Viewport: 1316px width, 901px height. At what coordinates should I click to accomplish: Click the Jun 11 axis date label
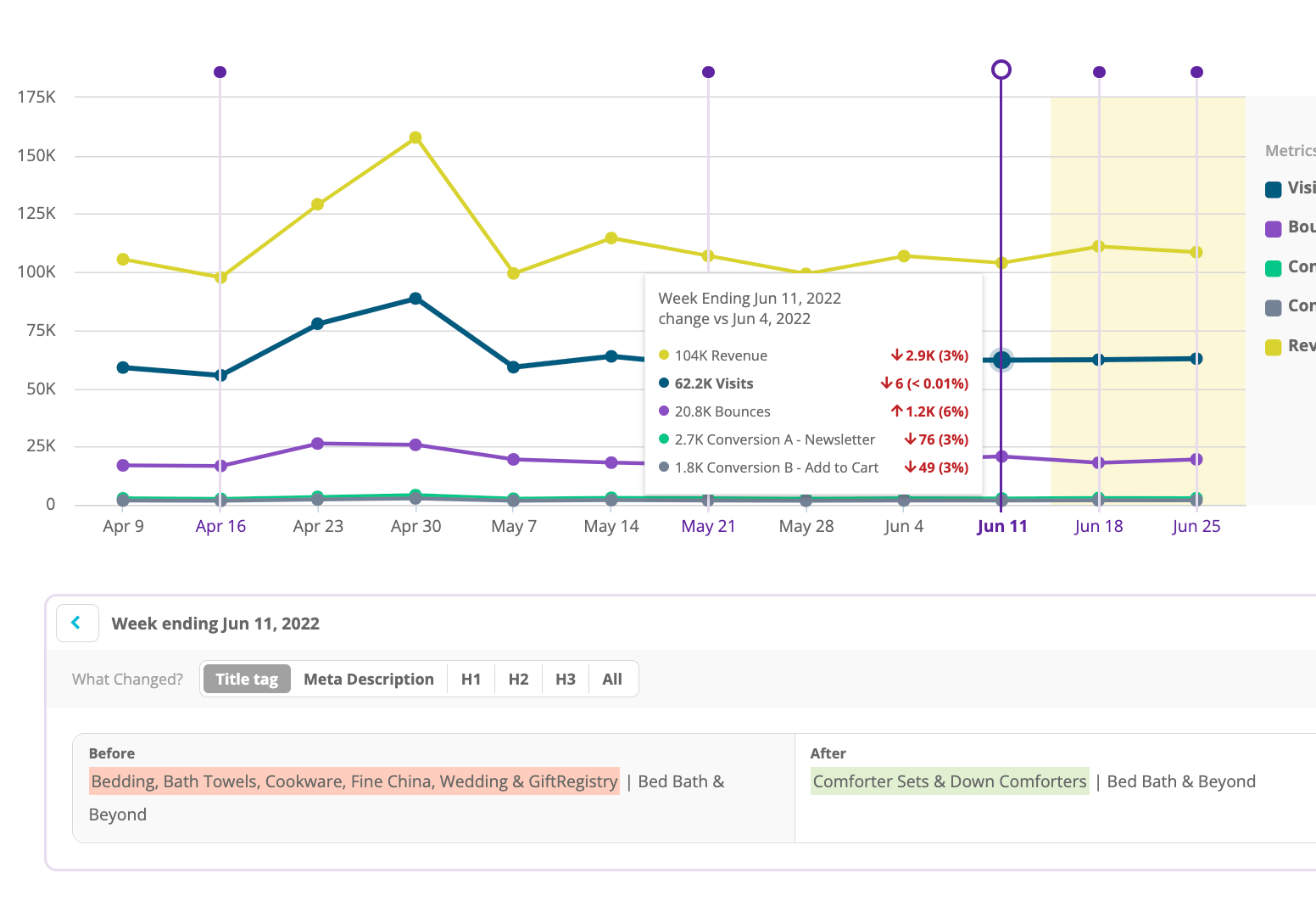pos(1002,526)
